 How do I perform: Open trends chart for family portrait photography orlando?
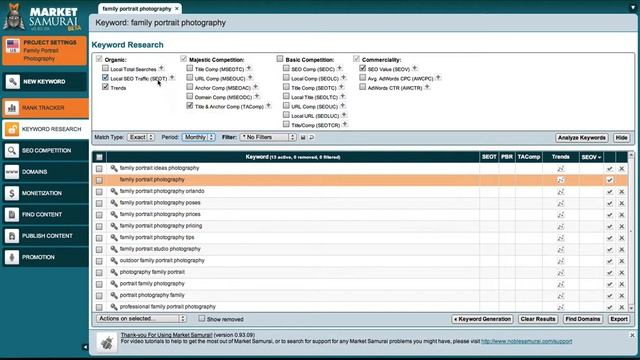(x=560, y=191)
